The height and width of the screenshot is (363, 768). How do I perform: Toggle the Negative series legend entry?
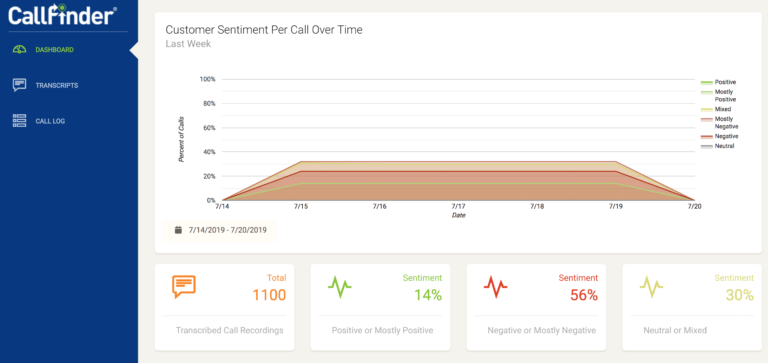coord(719,136)
